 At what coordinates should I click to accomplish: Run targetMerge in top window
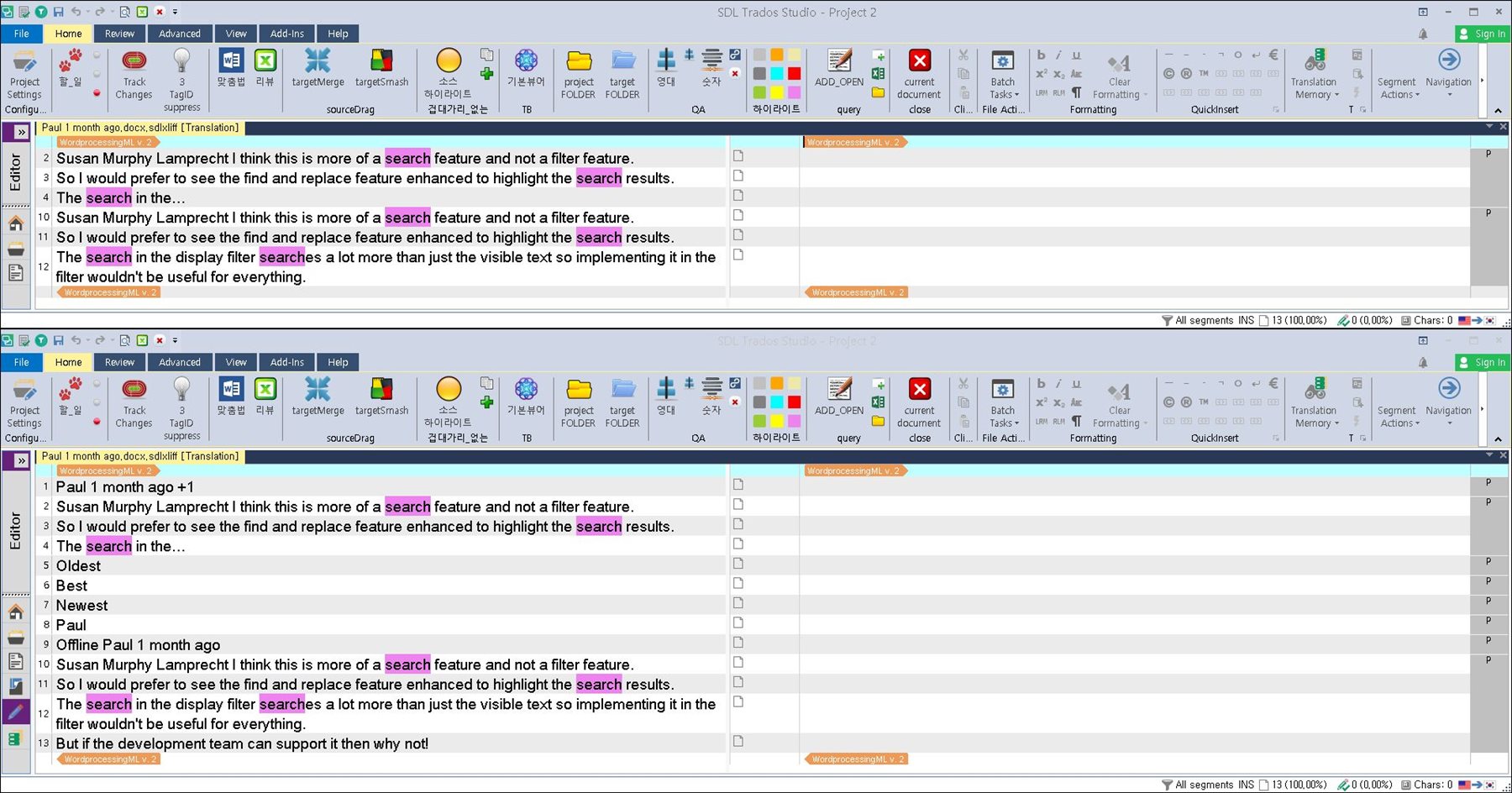[x=318, y=68]
